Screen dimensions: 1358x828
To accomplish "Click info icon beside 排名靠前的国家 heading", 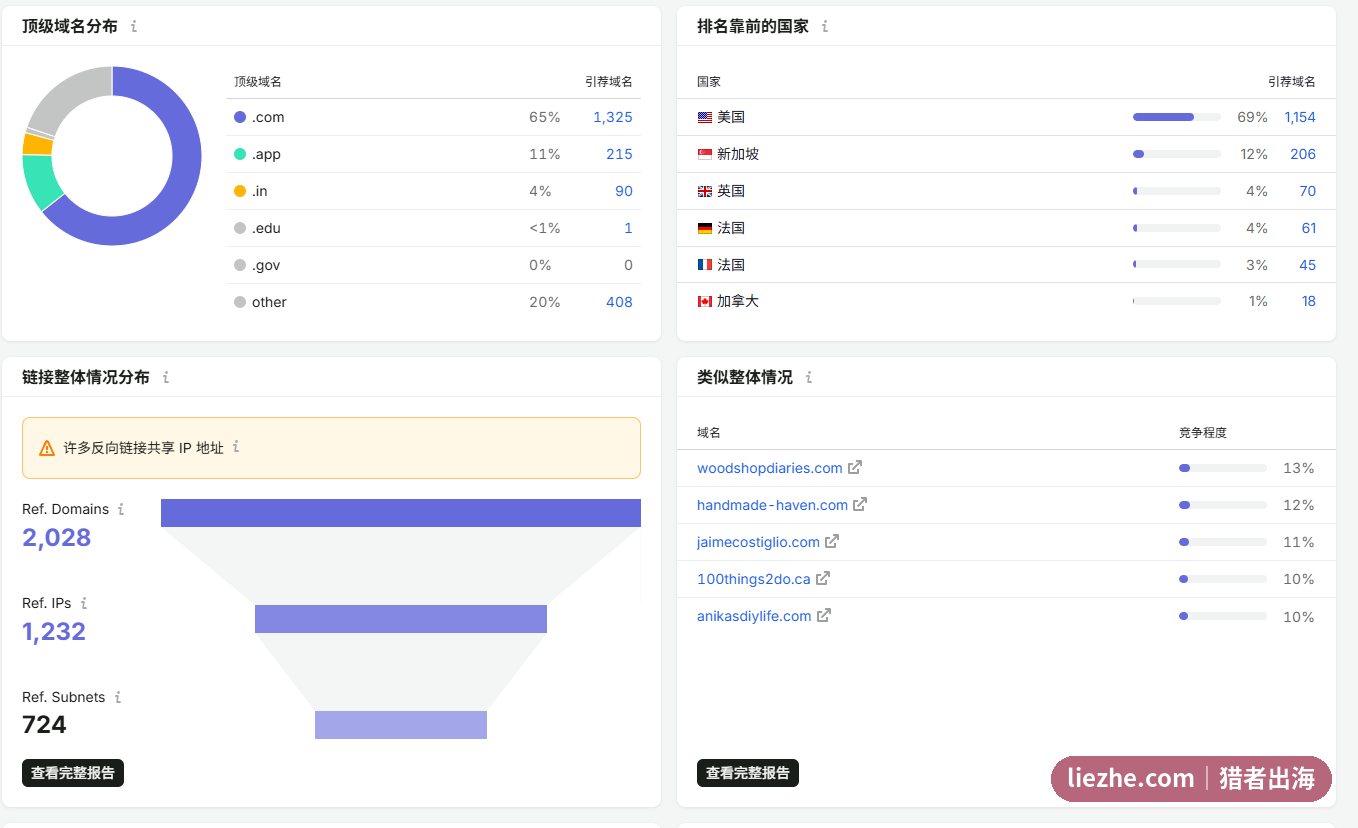I will (x=825, y=27).
